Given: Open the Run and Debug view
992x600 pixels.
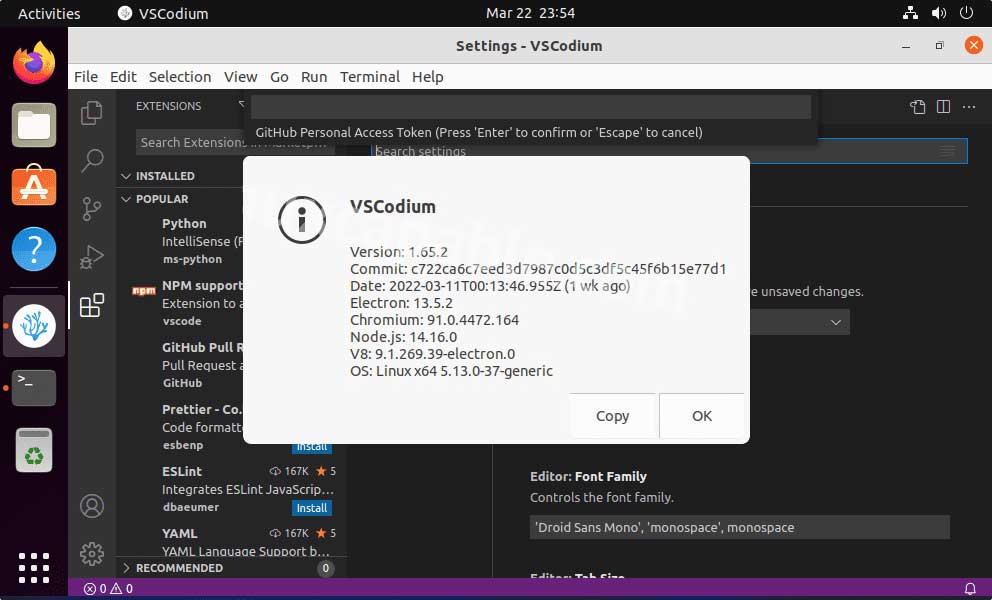Looking at the screenshot, I should tap(92, 257).
